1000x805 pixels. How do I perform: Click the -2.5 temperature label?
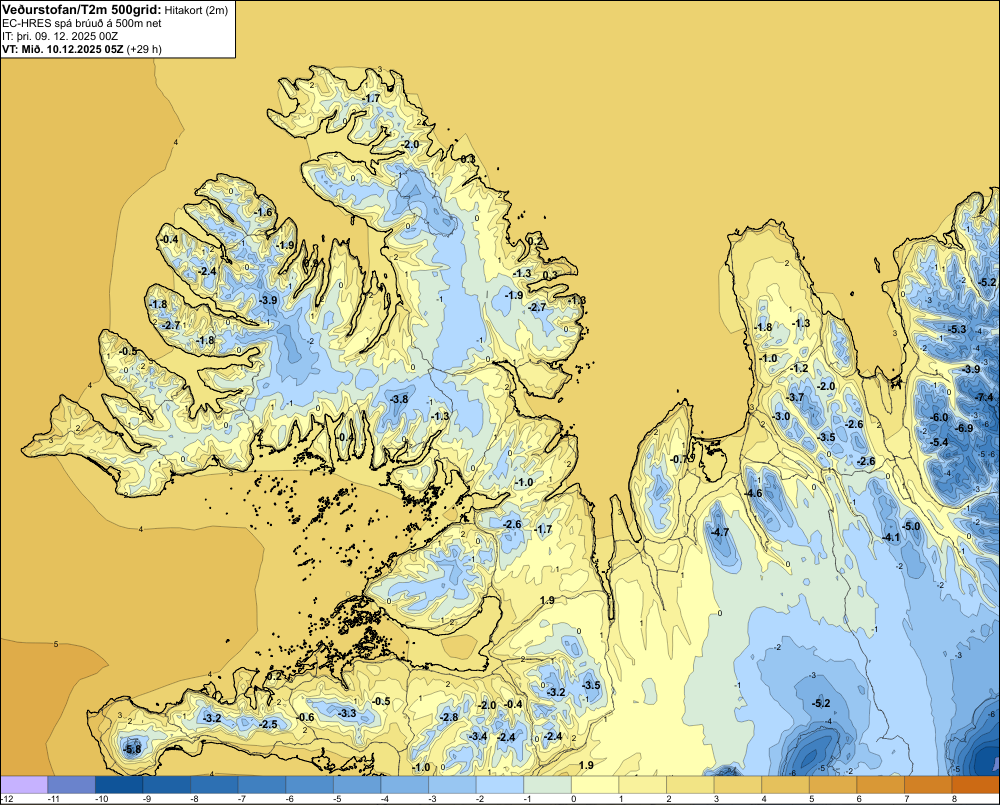[268, 724]
